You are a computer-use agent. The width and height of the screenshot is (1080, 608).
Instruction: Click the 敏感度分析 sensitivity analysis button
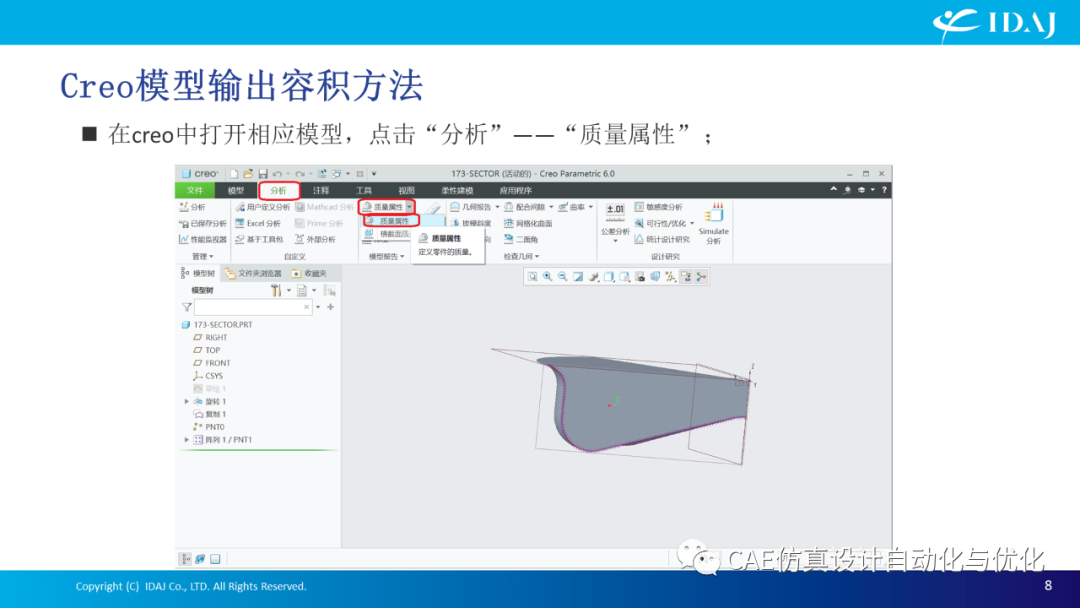click(x=658, y=207)
